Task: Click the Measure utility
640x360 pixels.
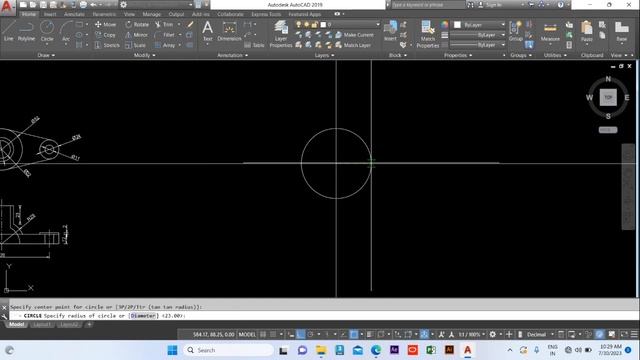Action: pos(550,31)
